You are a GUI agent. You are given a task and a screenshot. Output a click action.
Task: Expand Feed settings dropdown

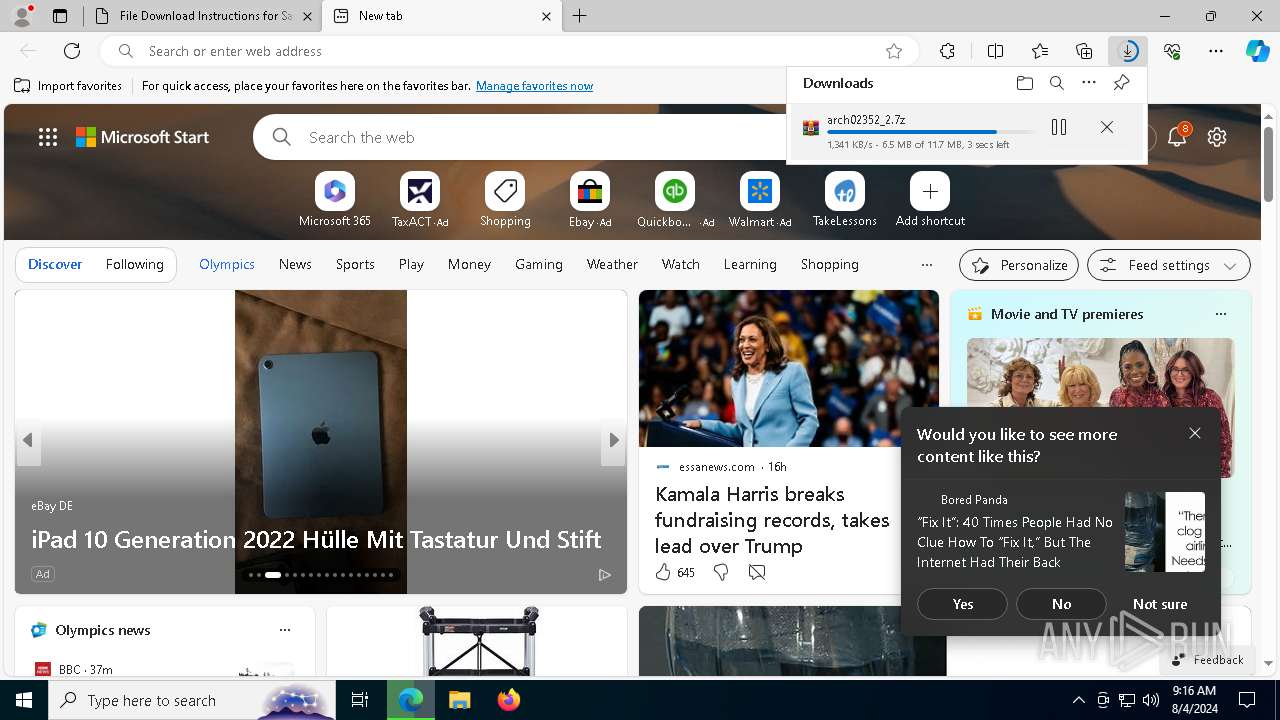click(x=1168, y=265)
